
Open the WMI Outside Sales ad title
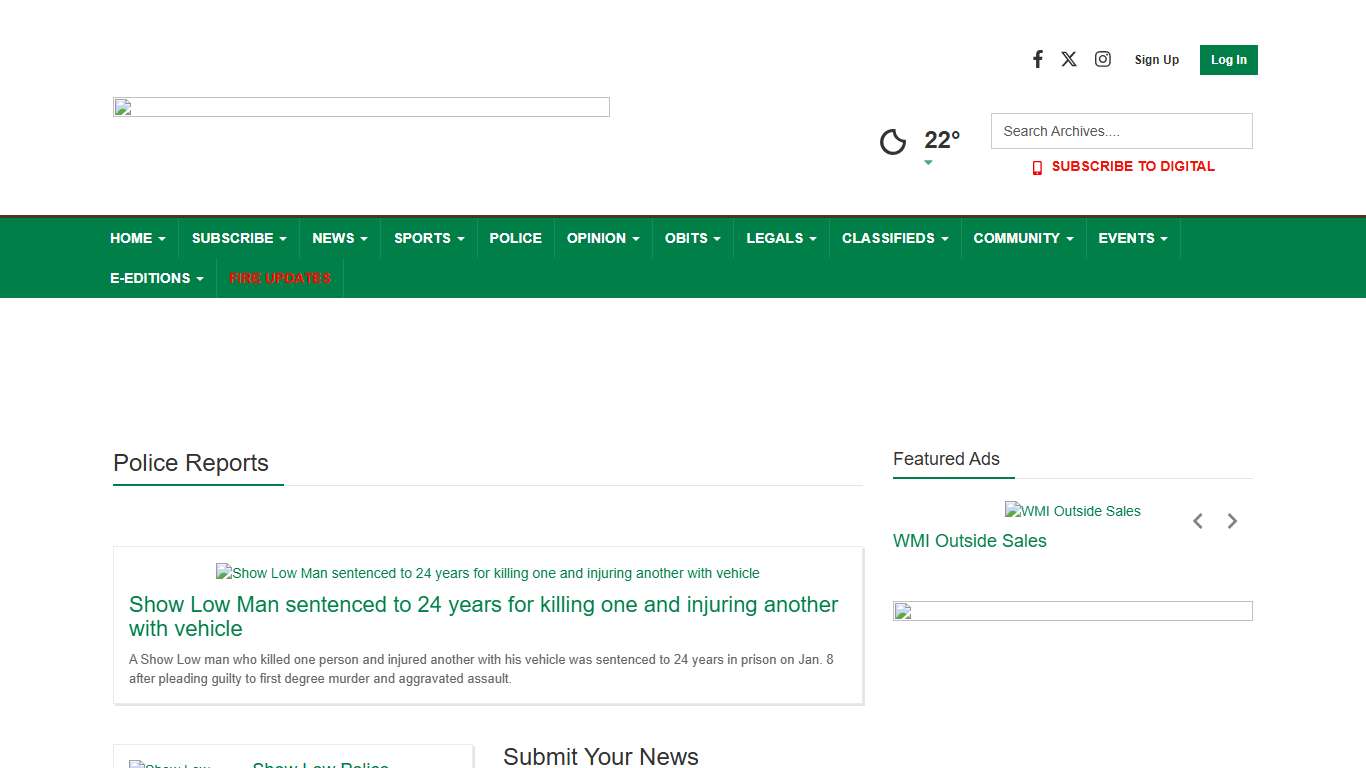(969, 541)
